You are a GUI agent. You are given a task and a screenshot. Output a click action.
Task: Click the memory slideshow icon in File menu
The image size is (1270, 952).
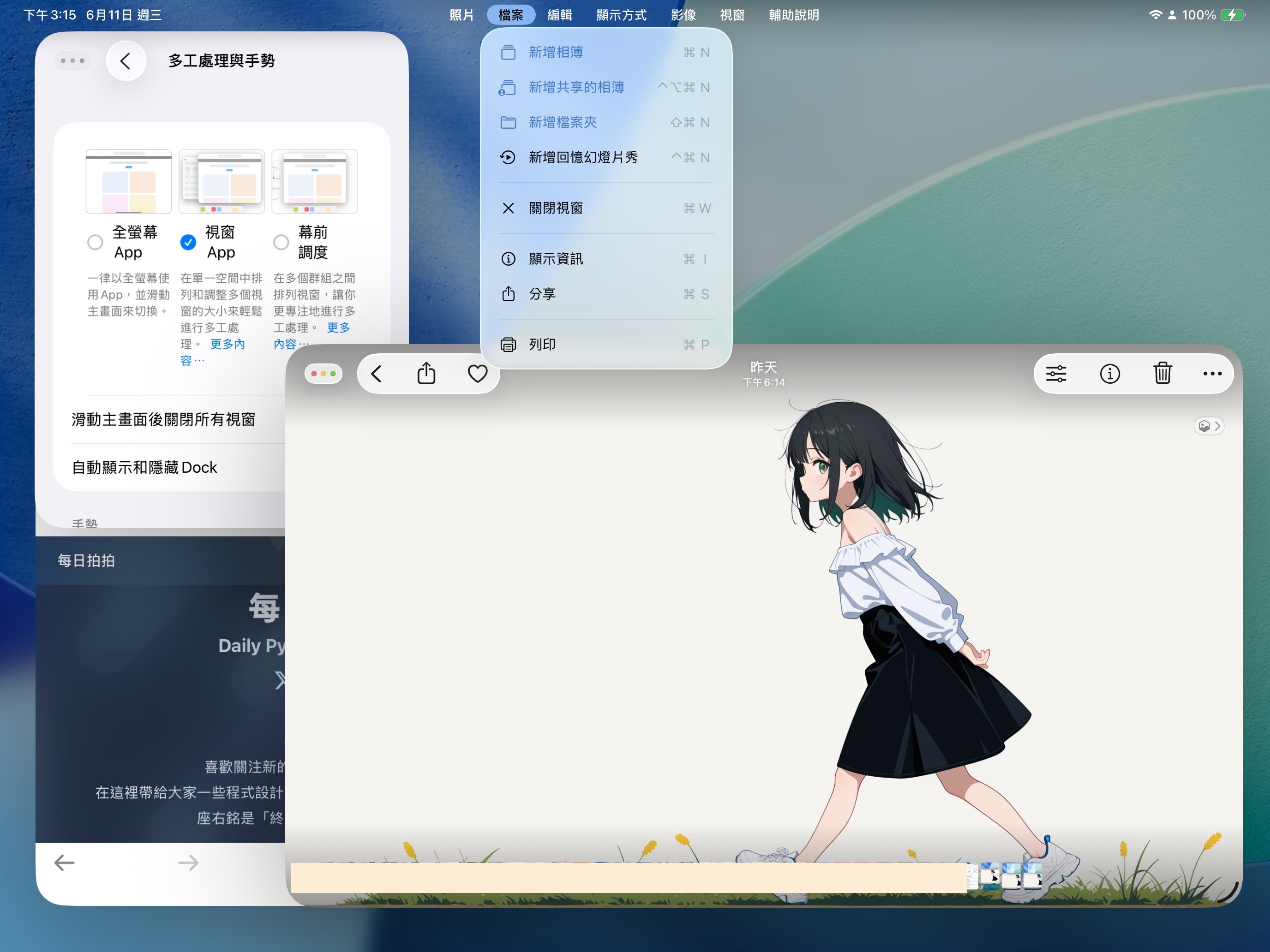(x=508, y=157)
